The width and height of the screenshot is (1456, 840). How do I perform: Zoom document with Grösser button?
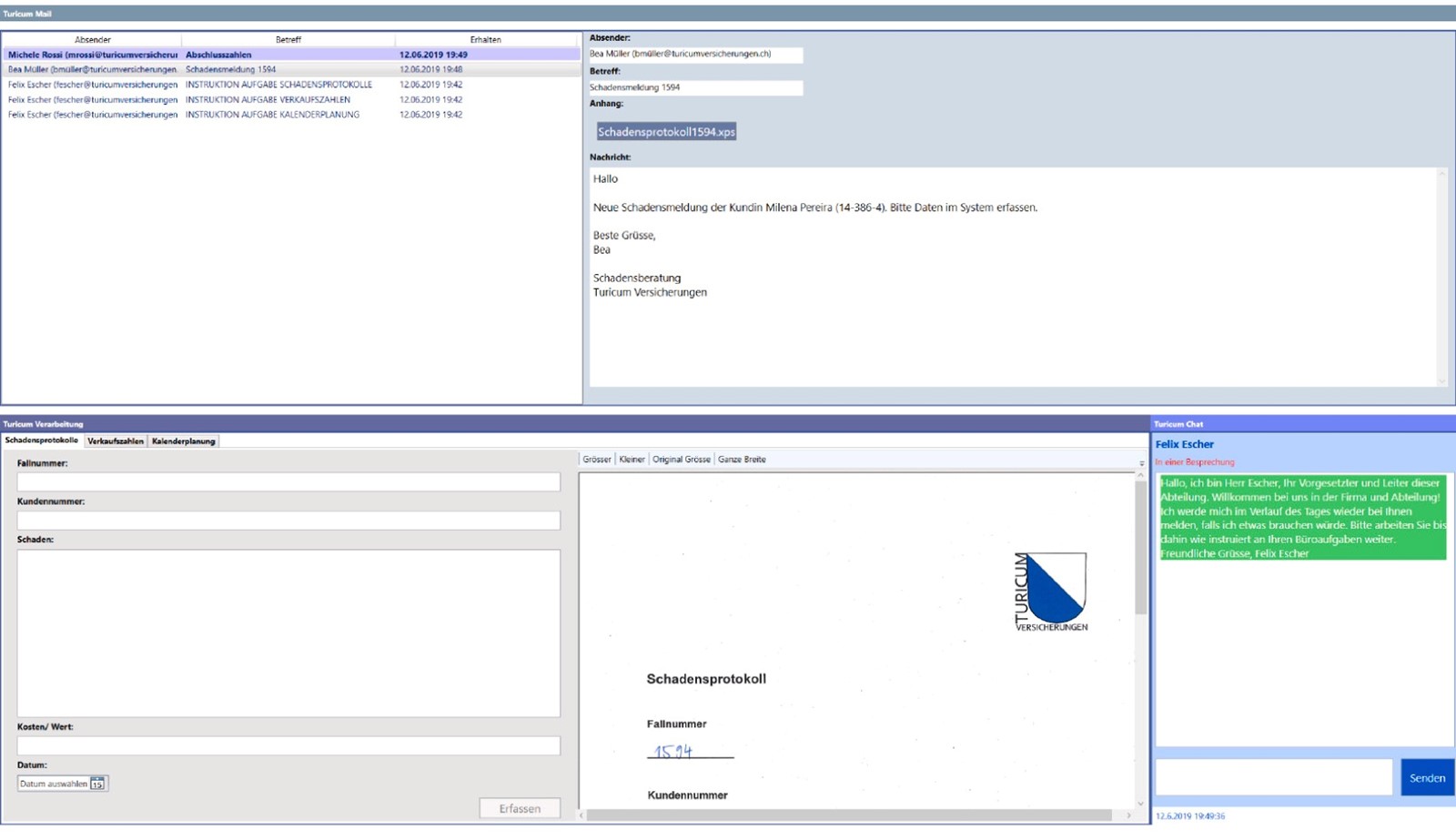(x=597, y=460)
